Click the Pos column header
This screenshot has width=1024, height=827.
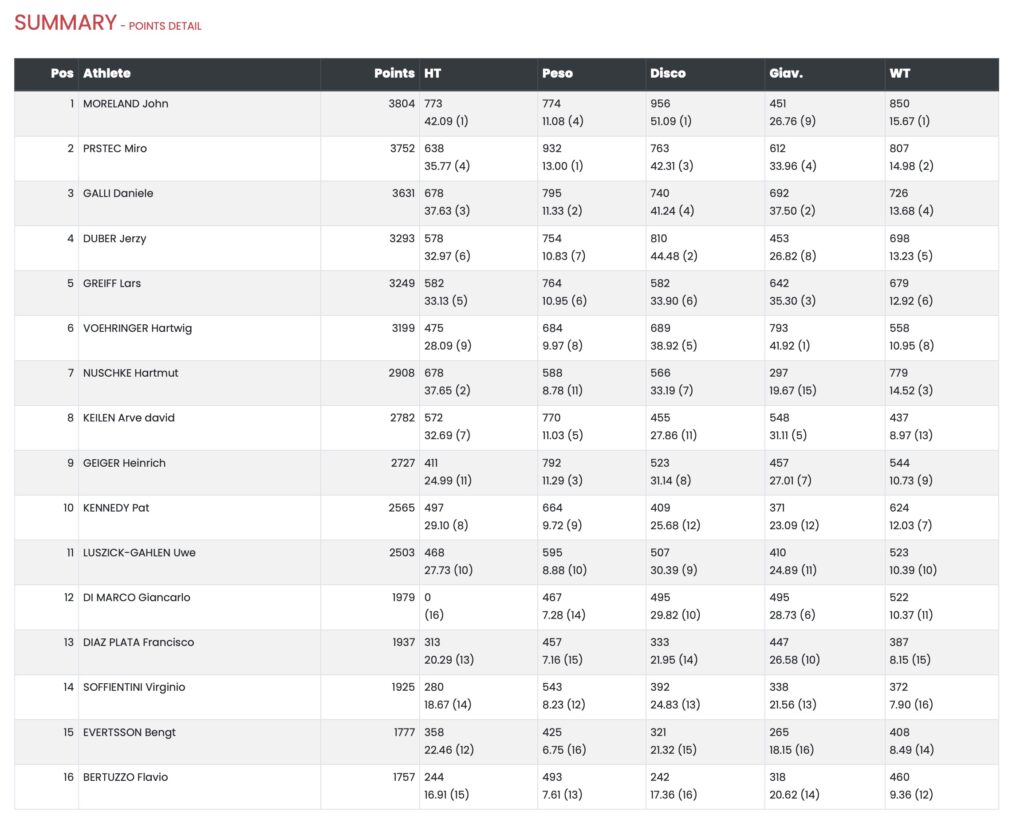[x=62, y=73]
